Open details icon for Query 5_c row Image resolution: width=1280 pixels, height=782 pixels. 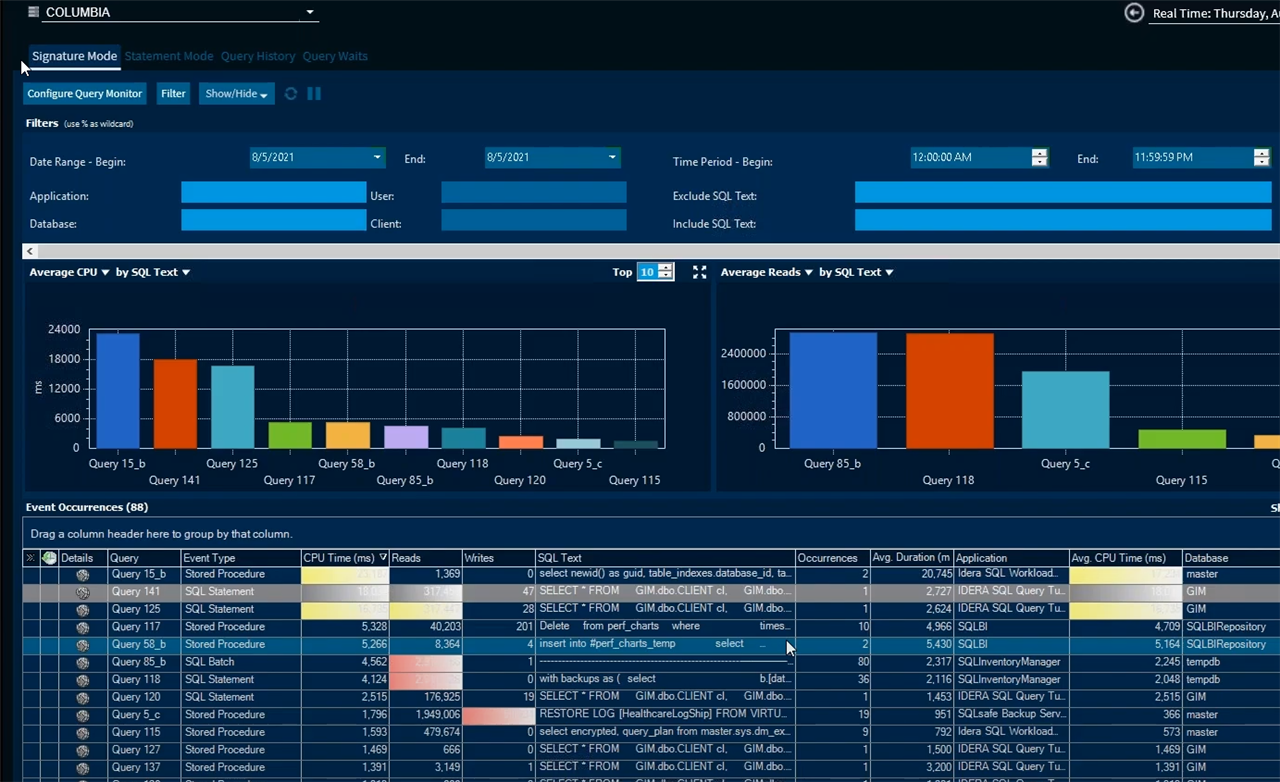(83, 715)
